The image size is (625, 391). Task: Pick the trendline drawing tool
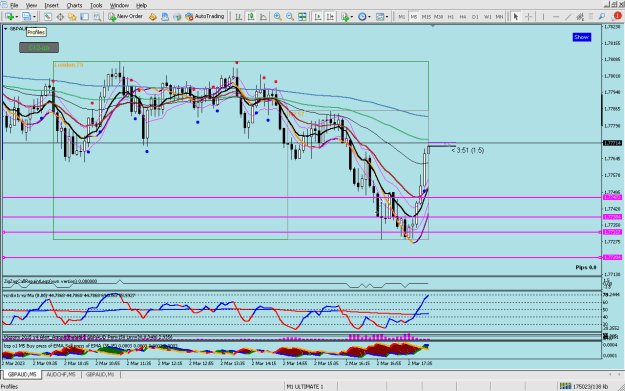tap(568, 17)
